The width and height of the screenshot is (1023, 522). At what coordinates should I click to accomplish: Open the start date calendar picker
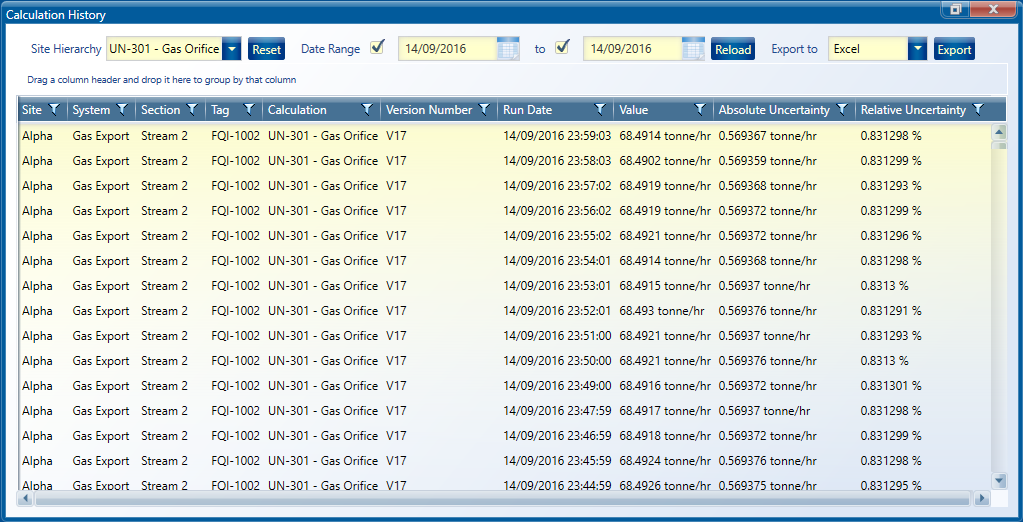pyautogui.click(x=508, y=49)
